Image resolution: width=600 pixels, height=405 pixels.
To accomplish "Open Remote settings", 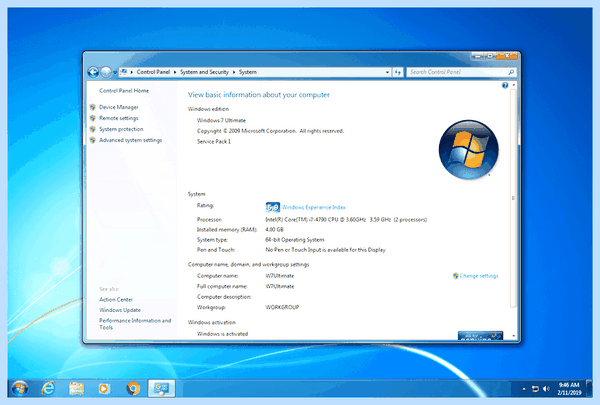I will click(x=119, y=118).
